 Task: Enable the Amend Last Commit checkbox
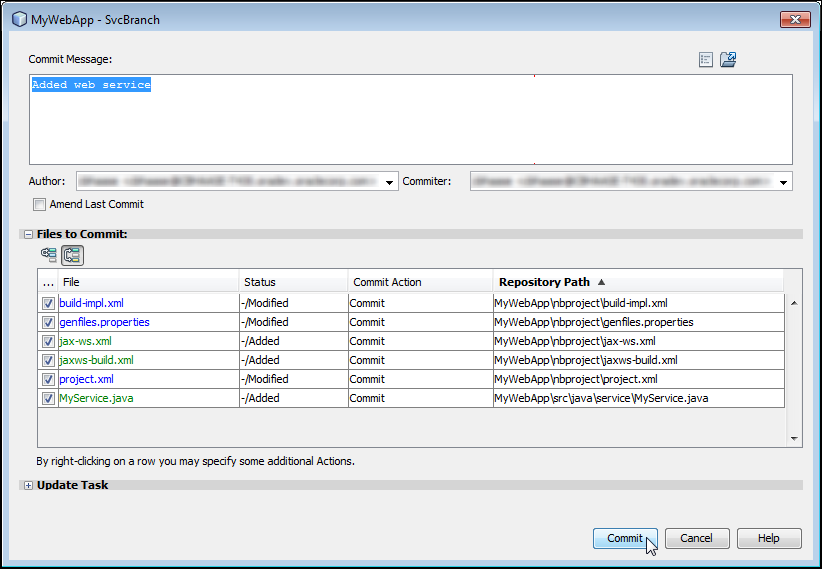40,204
